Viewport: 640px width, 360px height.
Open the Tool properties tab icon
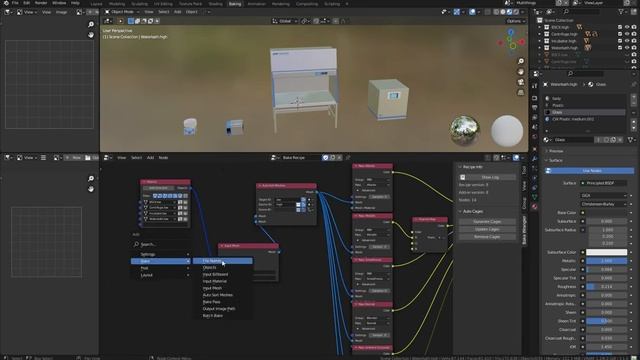point(535,86)
